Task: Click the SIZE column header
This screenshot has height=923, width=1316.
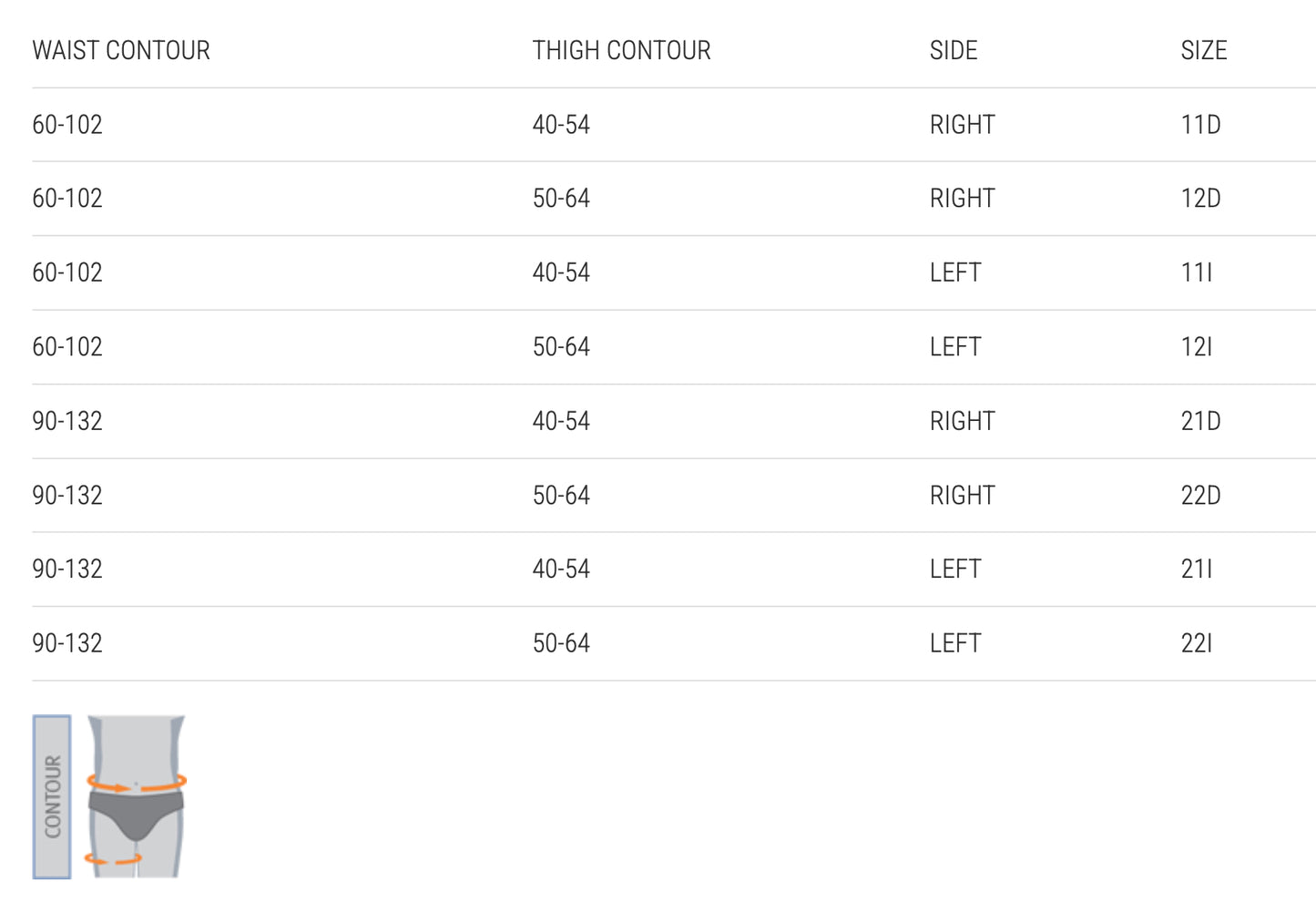Action: 1203,51
